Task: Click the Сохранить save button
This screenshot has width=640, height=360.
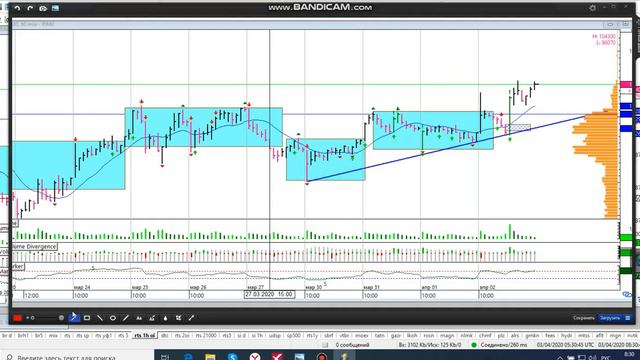Action: [x=584, y=318]
